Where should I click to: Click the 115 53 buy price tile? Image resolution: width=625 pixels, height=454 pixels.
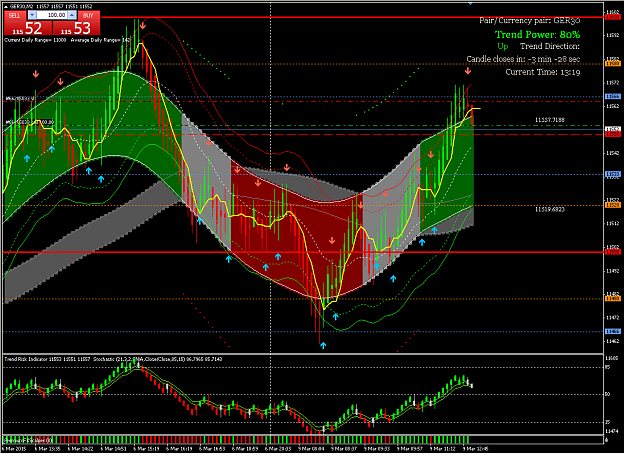pos(77,28)
